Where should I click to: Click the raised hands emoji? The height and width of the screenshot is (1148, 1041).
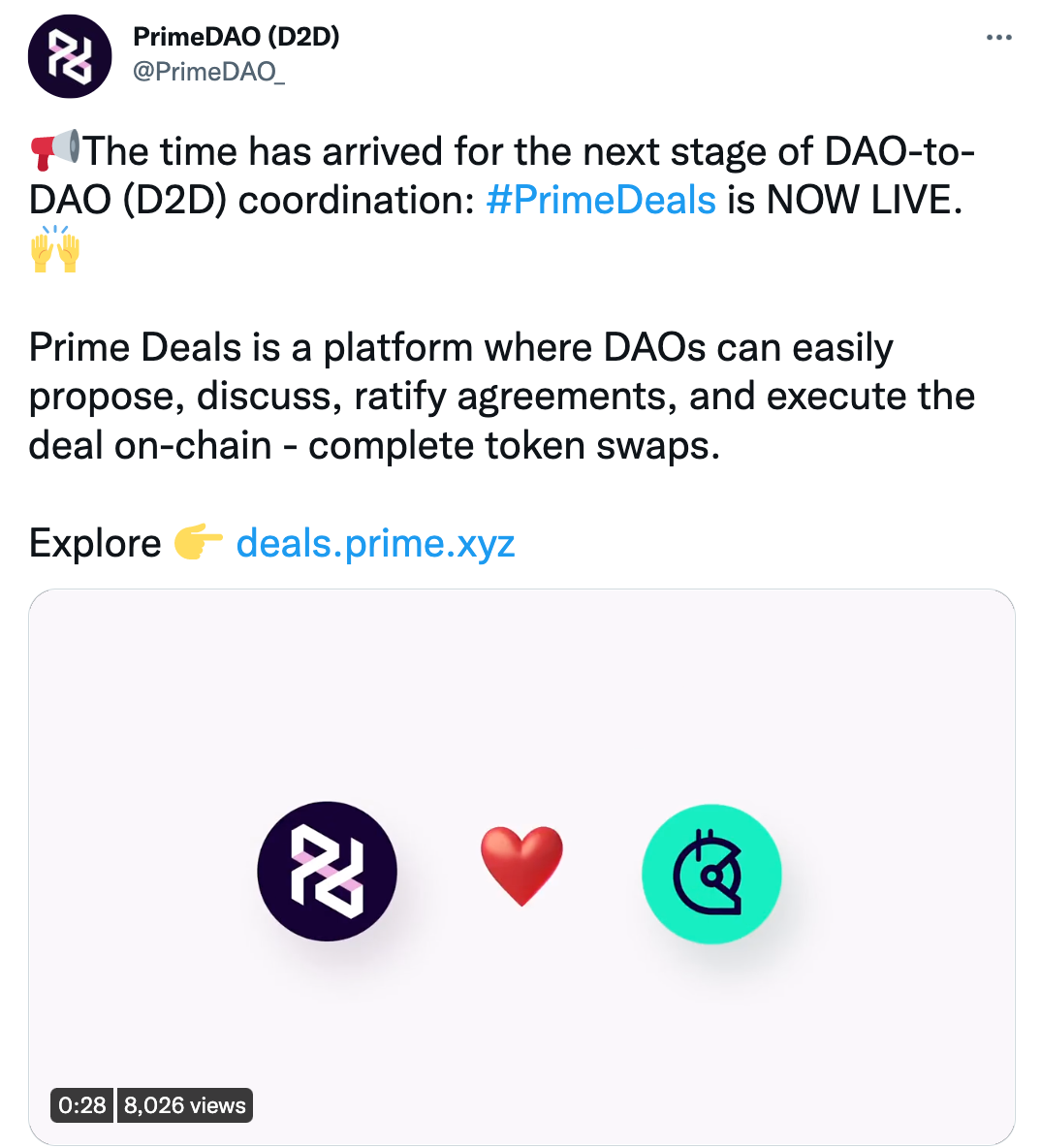pyautogui.click(x=54, y=249)
